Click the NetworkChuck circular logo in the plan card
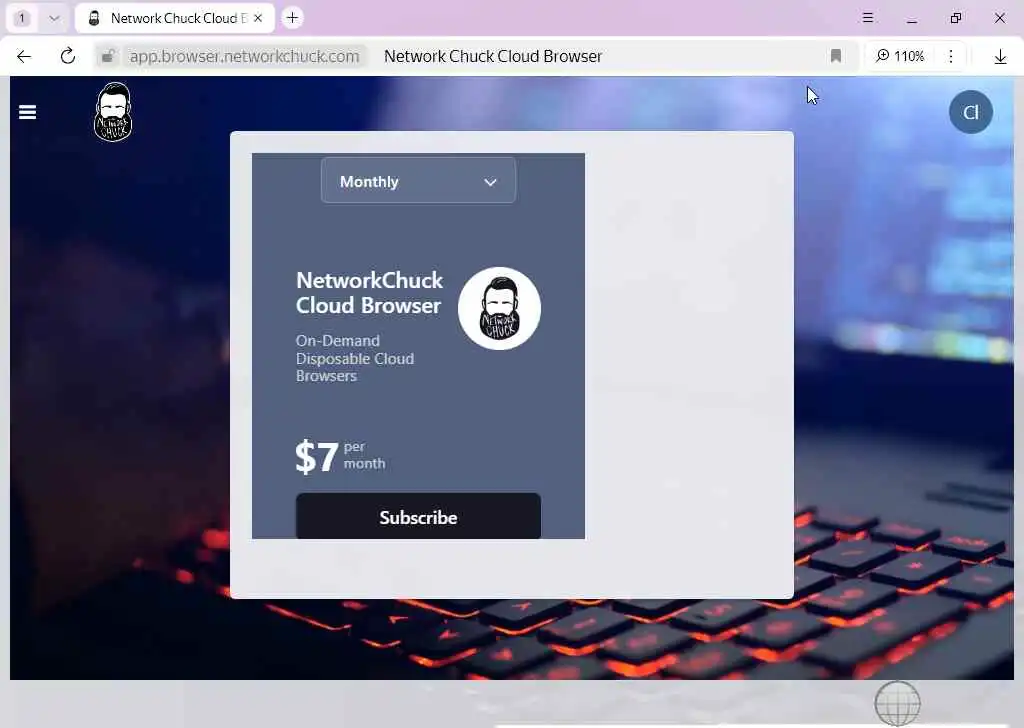 (499, 308)
